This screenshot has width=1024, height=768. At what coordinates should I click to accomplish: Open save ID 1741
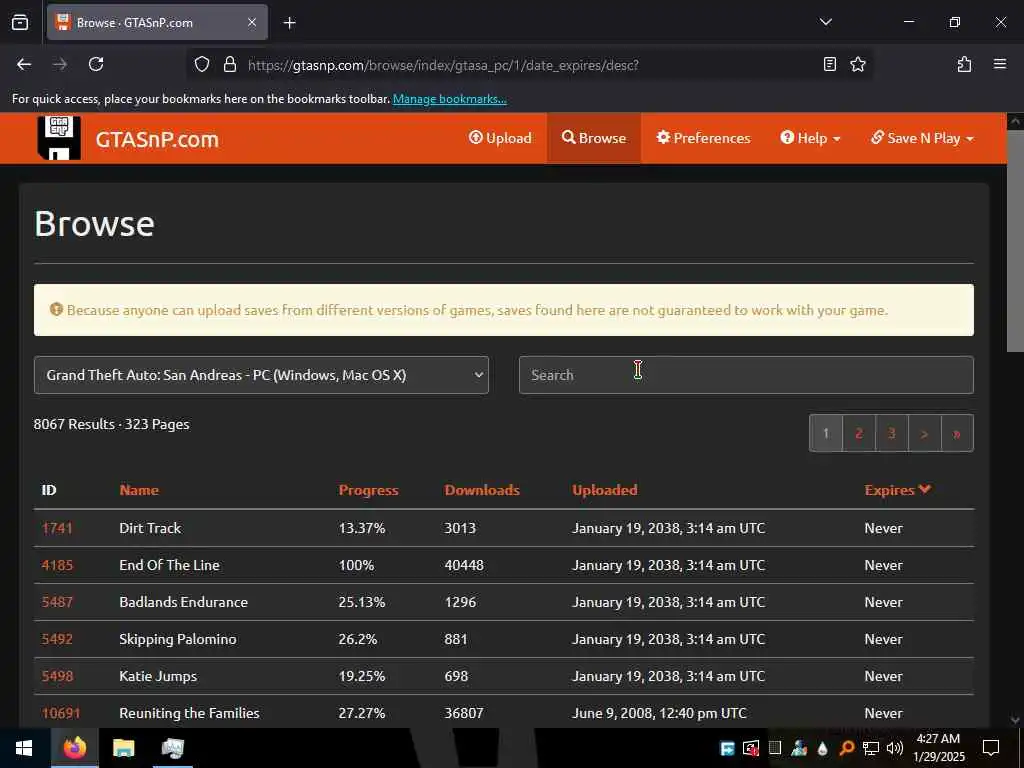click(x=57, y=528)
